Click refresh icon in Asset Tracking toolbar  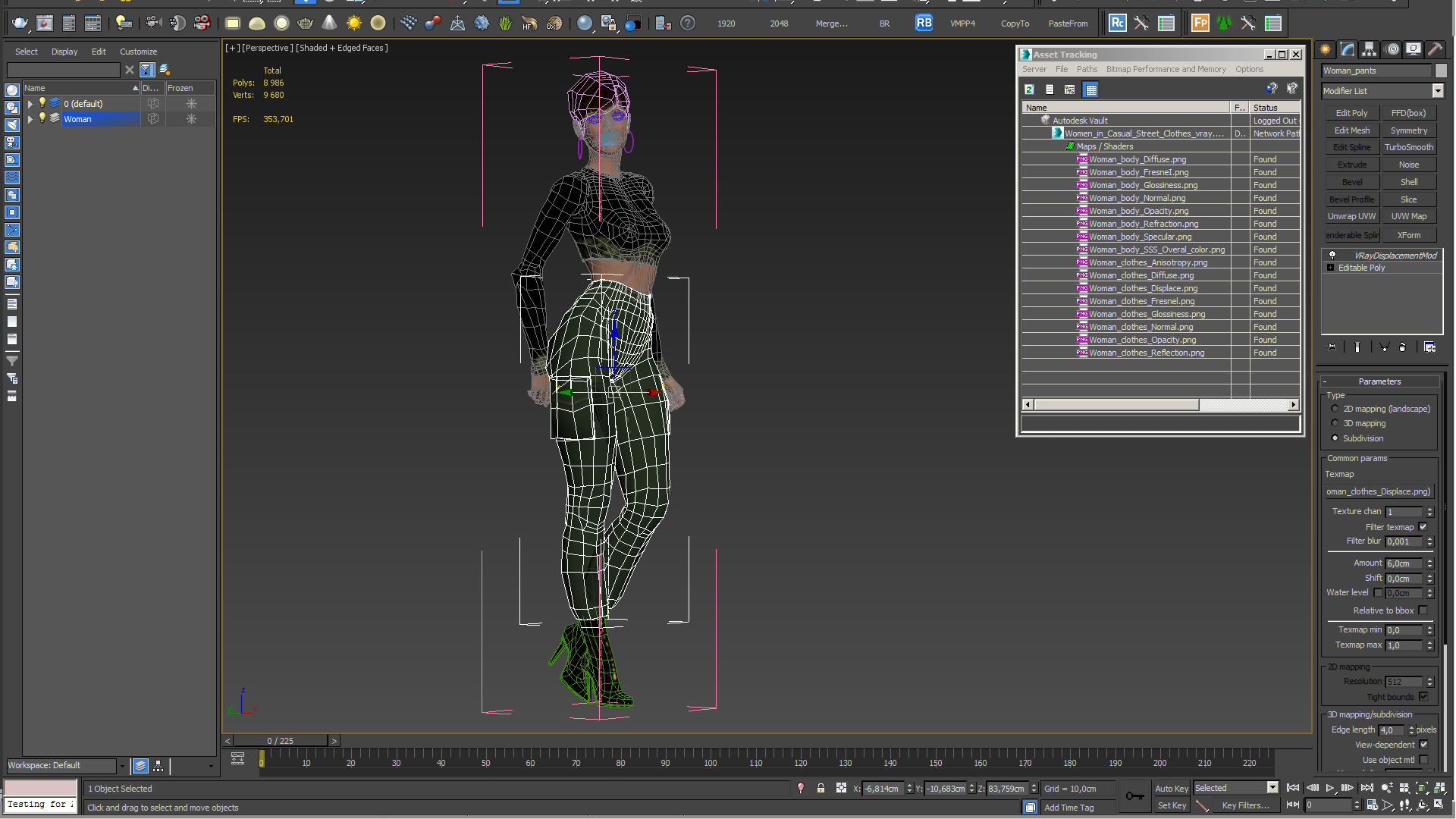[x=1029, y=89]
